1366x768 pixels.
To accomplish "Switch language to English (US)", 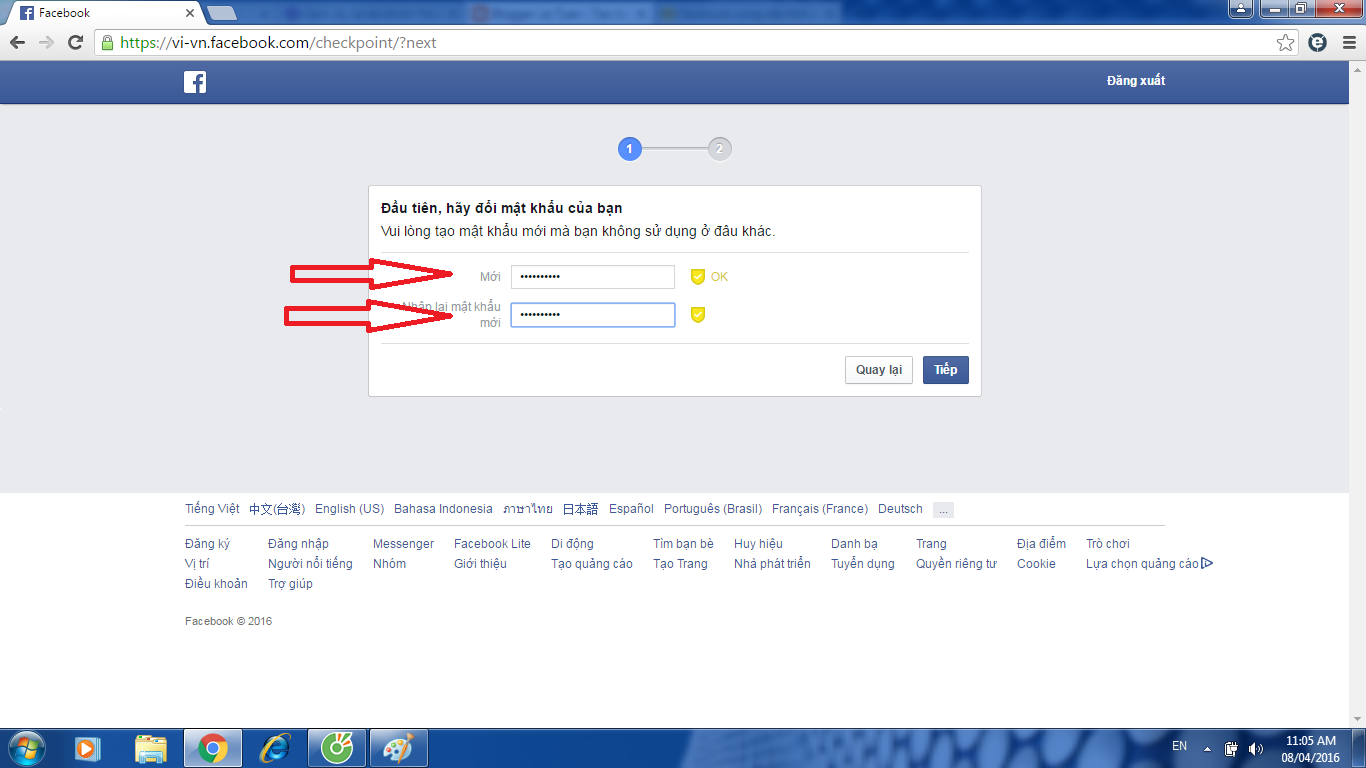I will [x=349, y=509].
